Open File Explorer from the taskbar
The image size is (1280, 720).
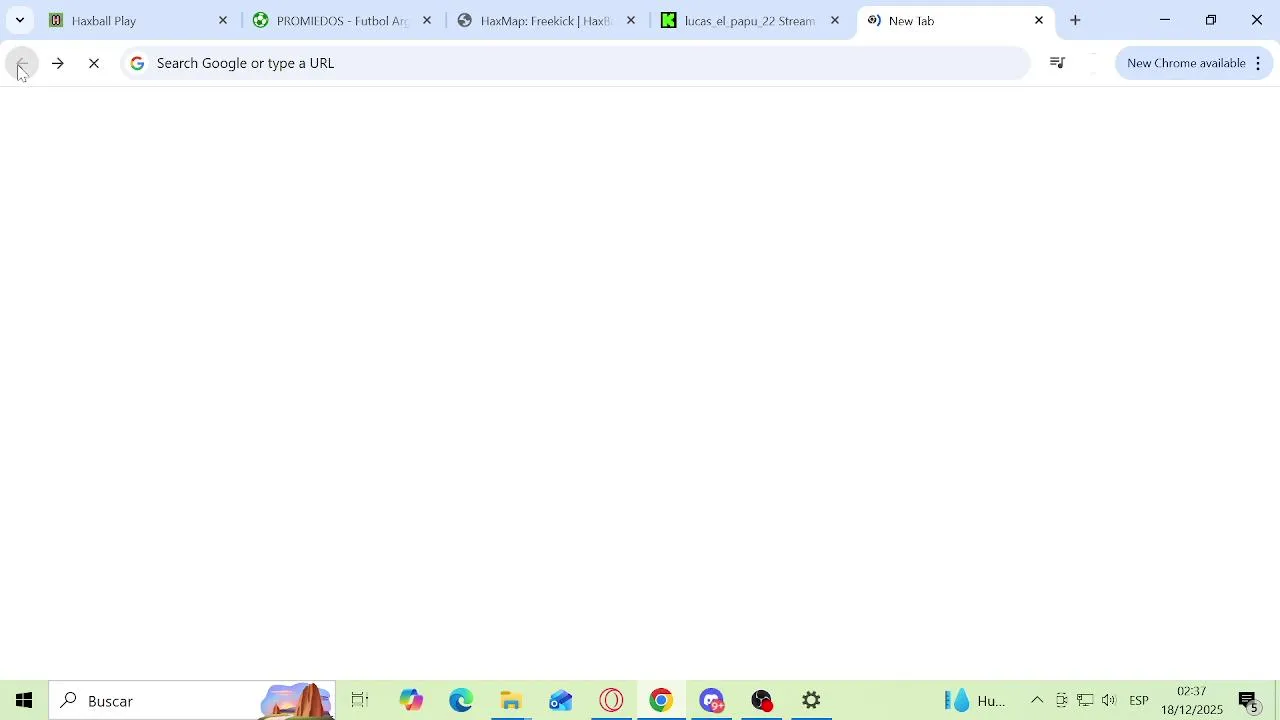(511, 701)
